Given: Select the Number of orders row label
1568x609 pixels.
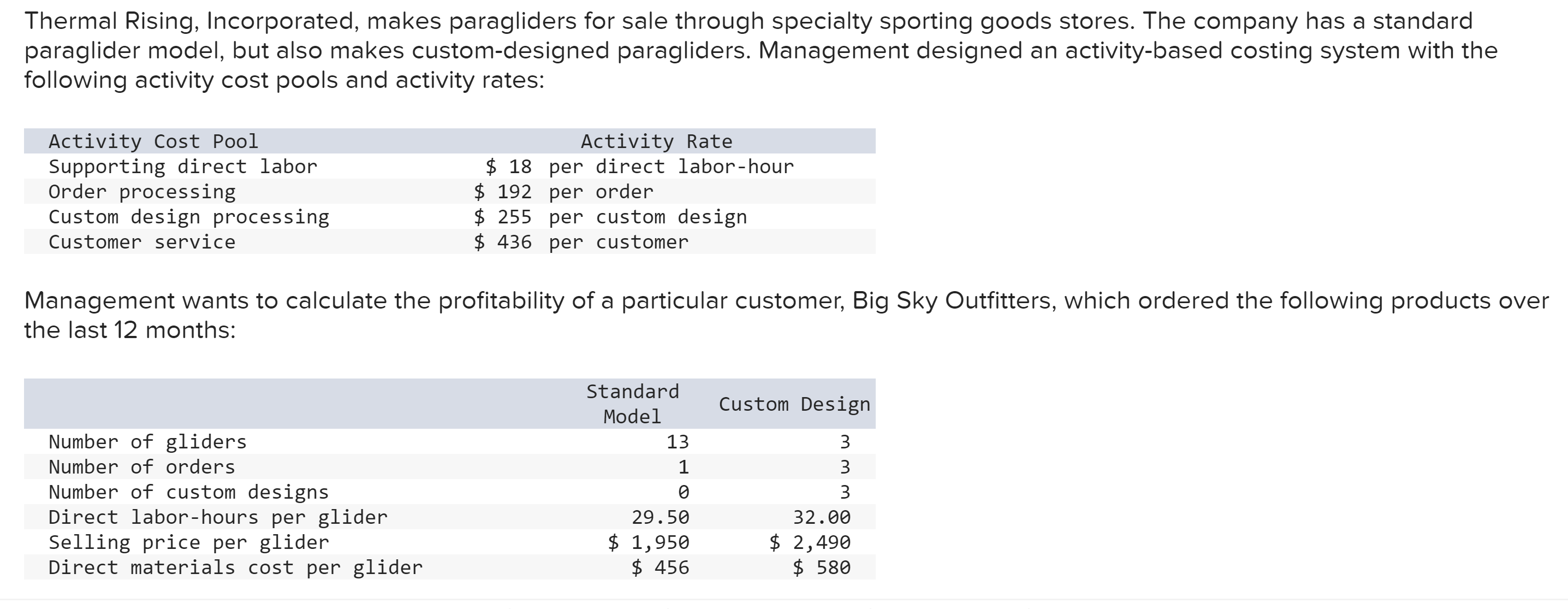Looking at the screenshot, I should point(142,467).
